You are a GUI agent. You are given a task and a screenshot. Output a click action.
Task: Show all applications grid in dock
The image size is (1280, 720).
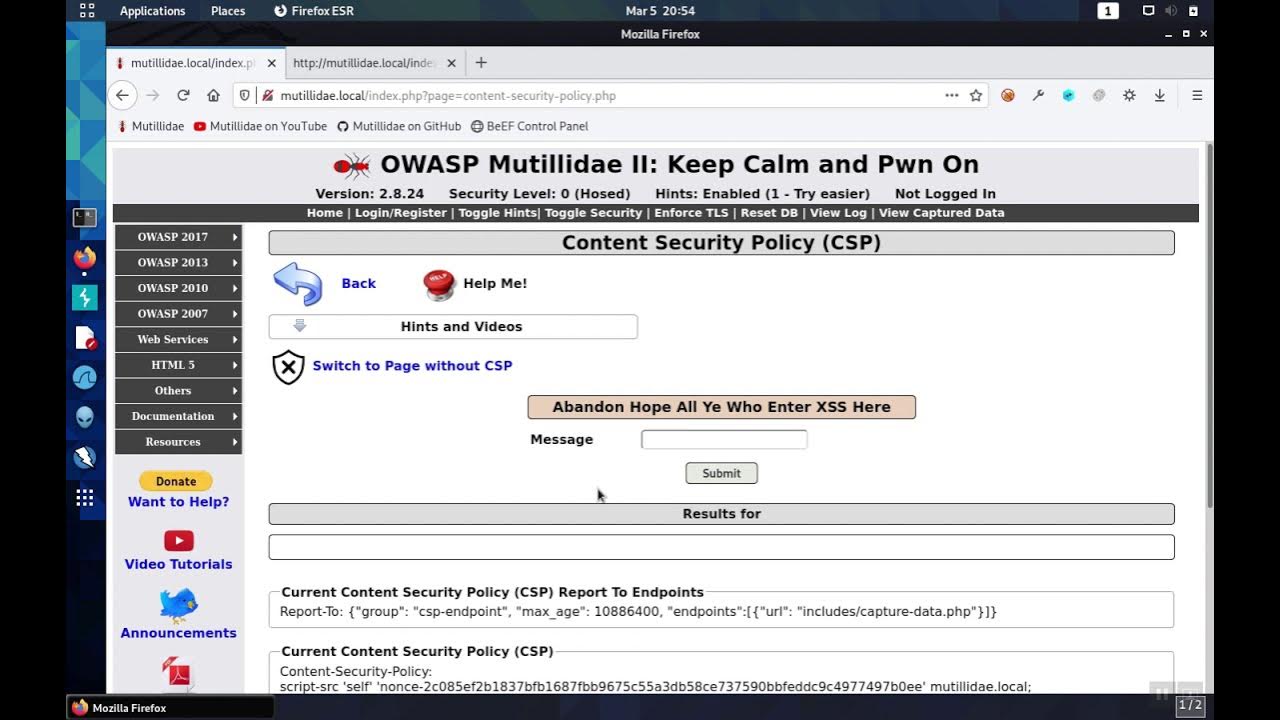click(x=85, y=497)
